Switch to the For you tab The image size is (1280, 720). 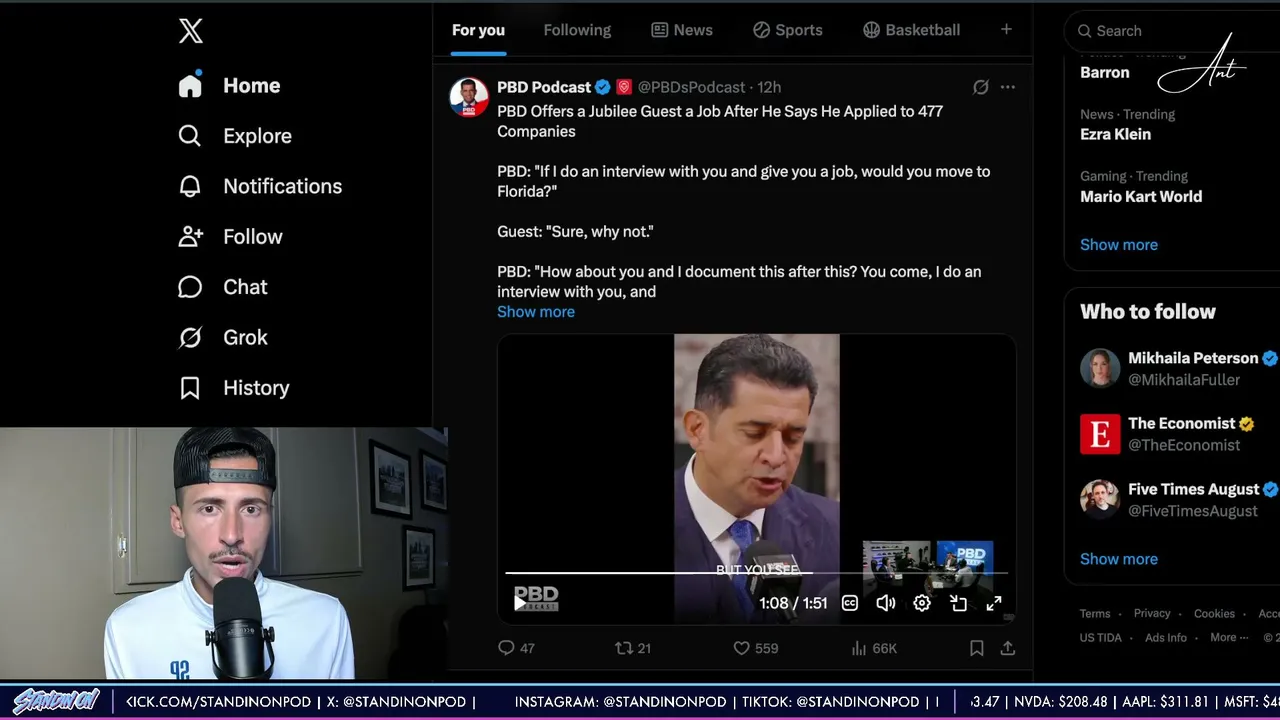coord(478,30)
